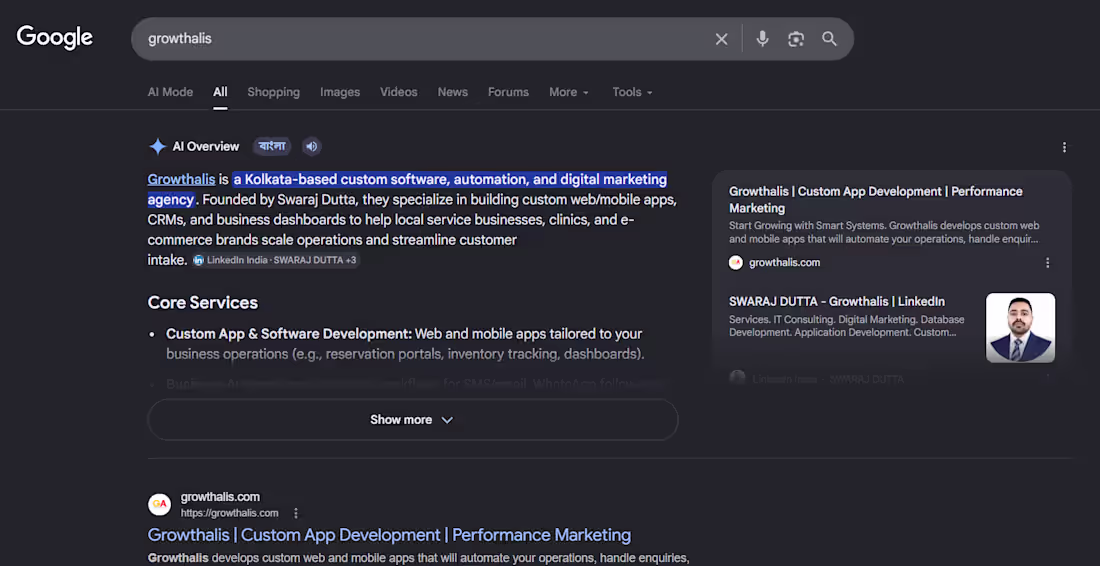Click the magnifying glass search icon
The height and width of the screenshot is (566, 1100).
[x=829, y=39]
